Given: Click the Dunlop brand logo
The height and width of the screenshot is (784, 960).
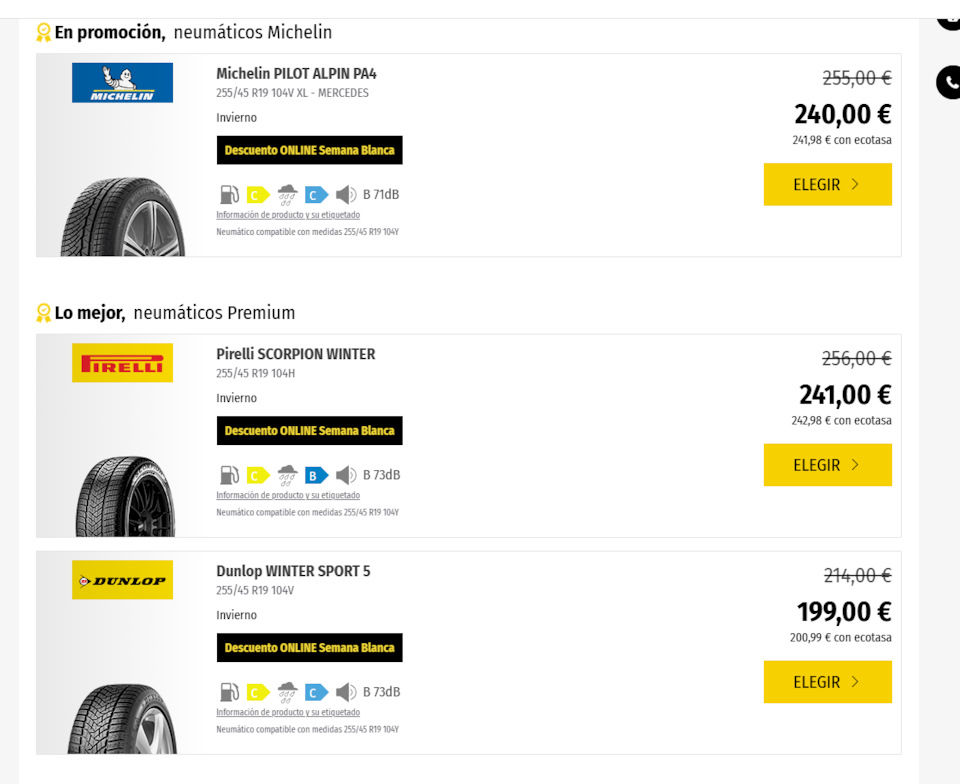Looking at the screenshot, I should [x=122, y=580].
